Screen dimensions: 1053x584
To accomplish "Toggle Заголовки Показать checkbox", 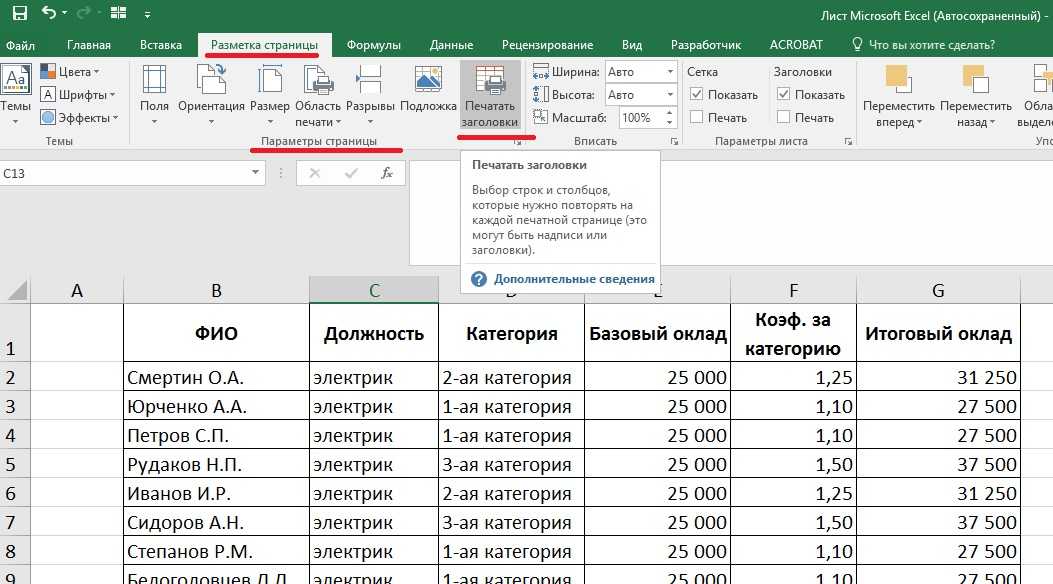I will click(x=783, y=95).
